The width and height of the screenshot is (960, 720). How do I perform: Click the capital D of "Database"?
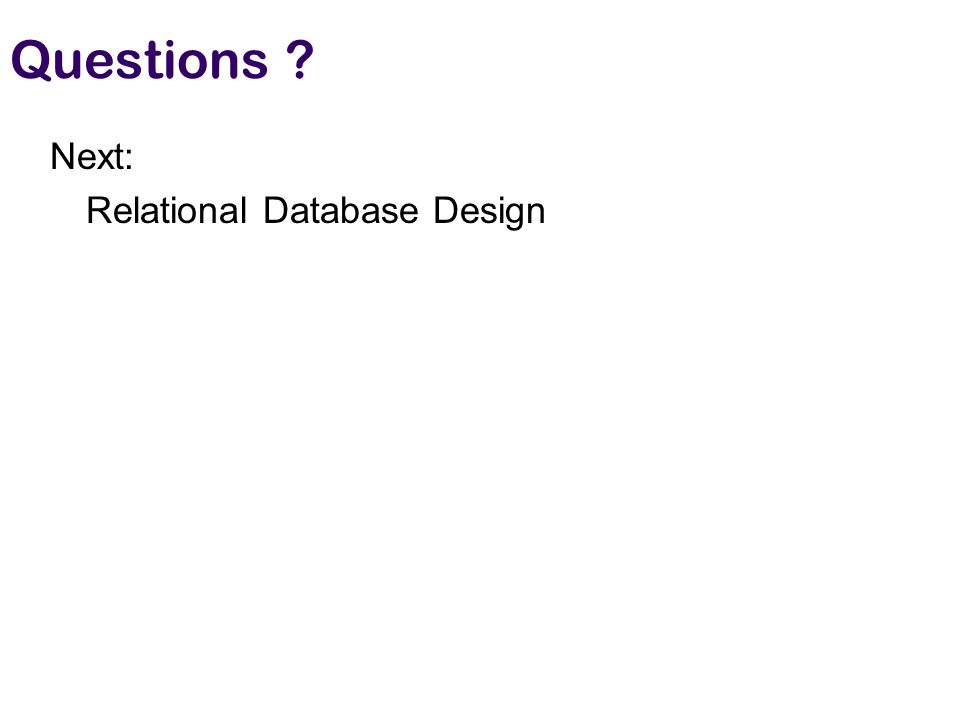tap(276, 211)
